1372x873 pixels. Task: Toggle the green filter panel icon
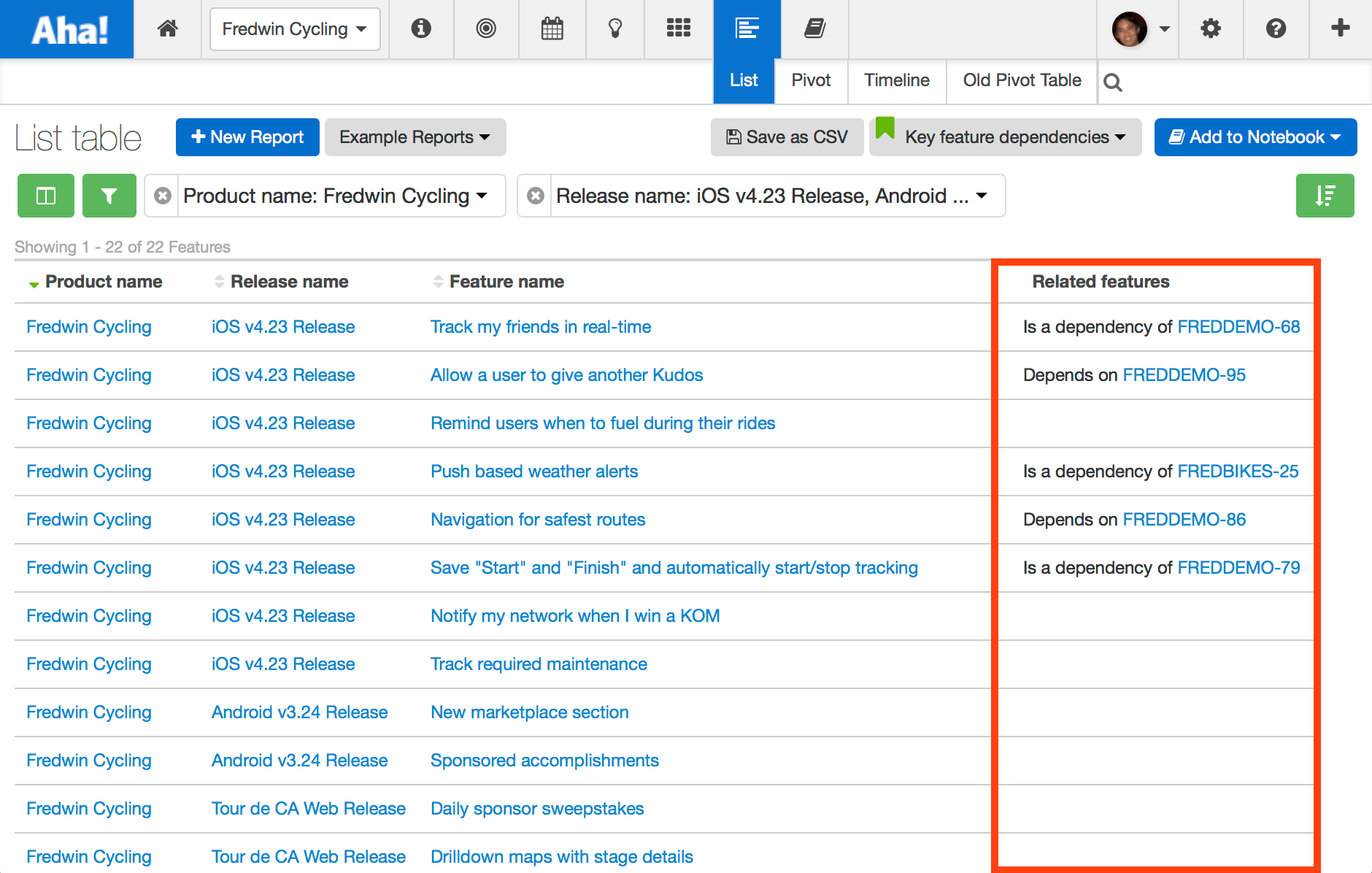[x=109, y=196]
